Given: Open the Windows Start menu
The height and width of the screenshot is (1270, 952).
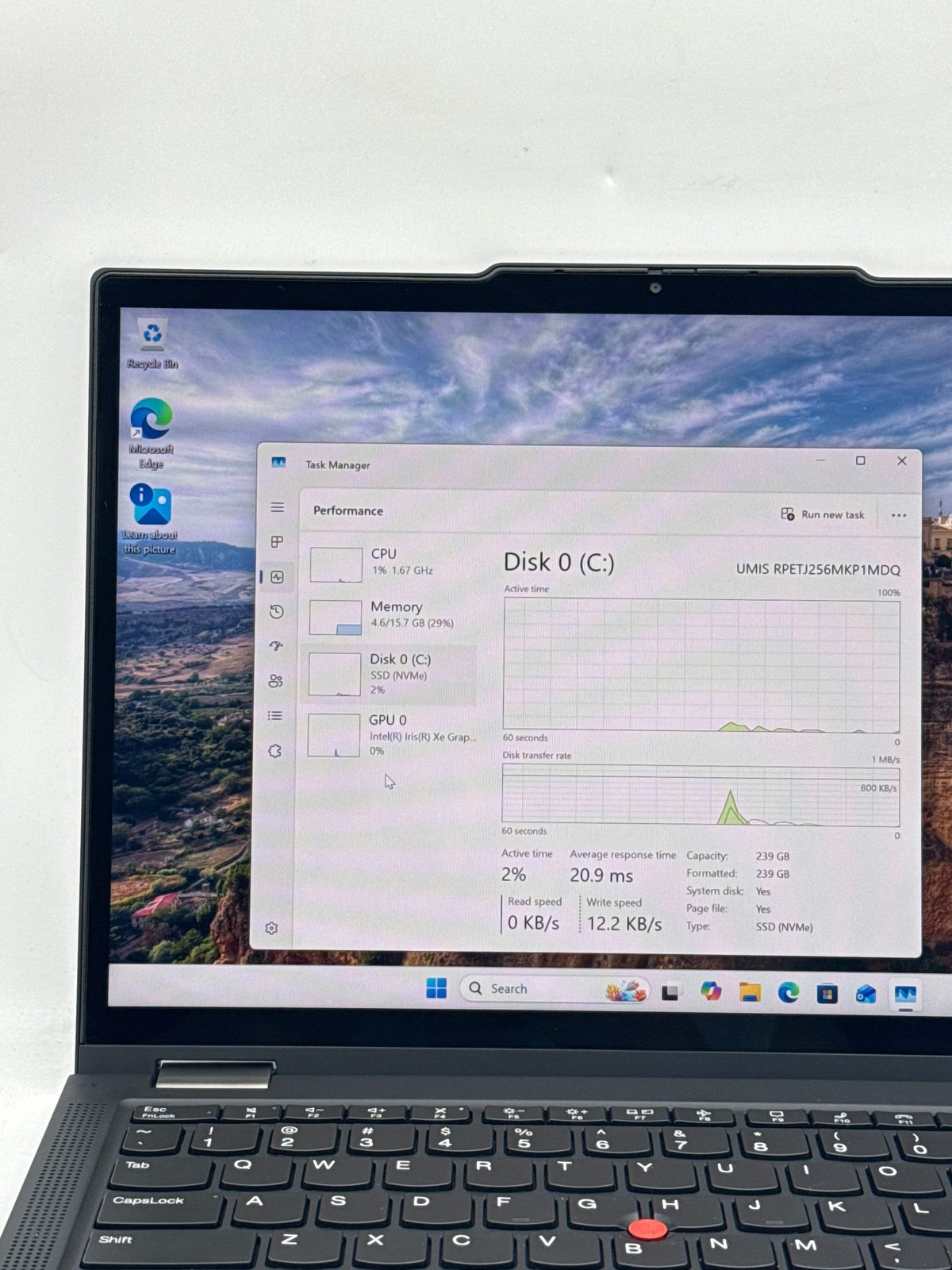Looking at the screenshot, I should 436,988.
